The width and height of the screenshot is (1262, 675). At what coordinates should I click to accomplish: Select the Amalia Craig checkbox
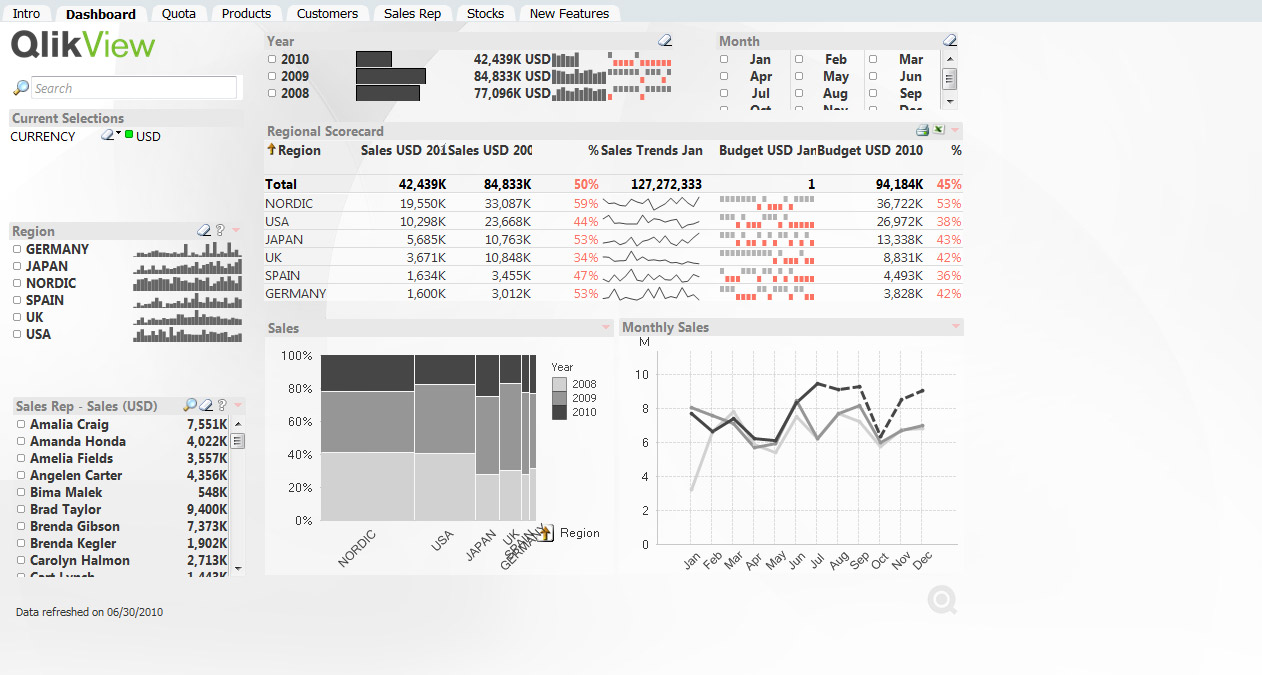tap(21, 424)
